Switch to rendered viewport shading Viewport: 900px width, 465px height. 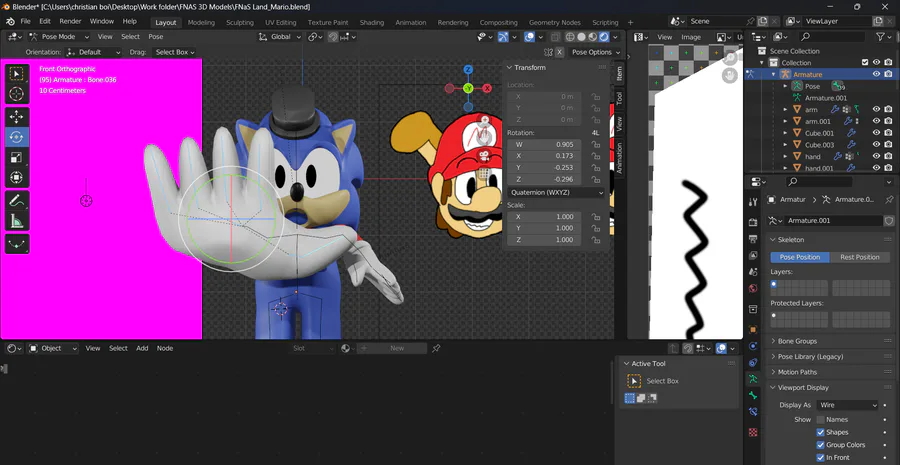(x=604, y=37)
